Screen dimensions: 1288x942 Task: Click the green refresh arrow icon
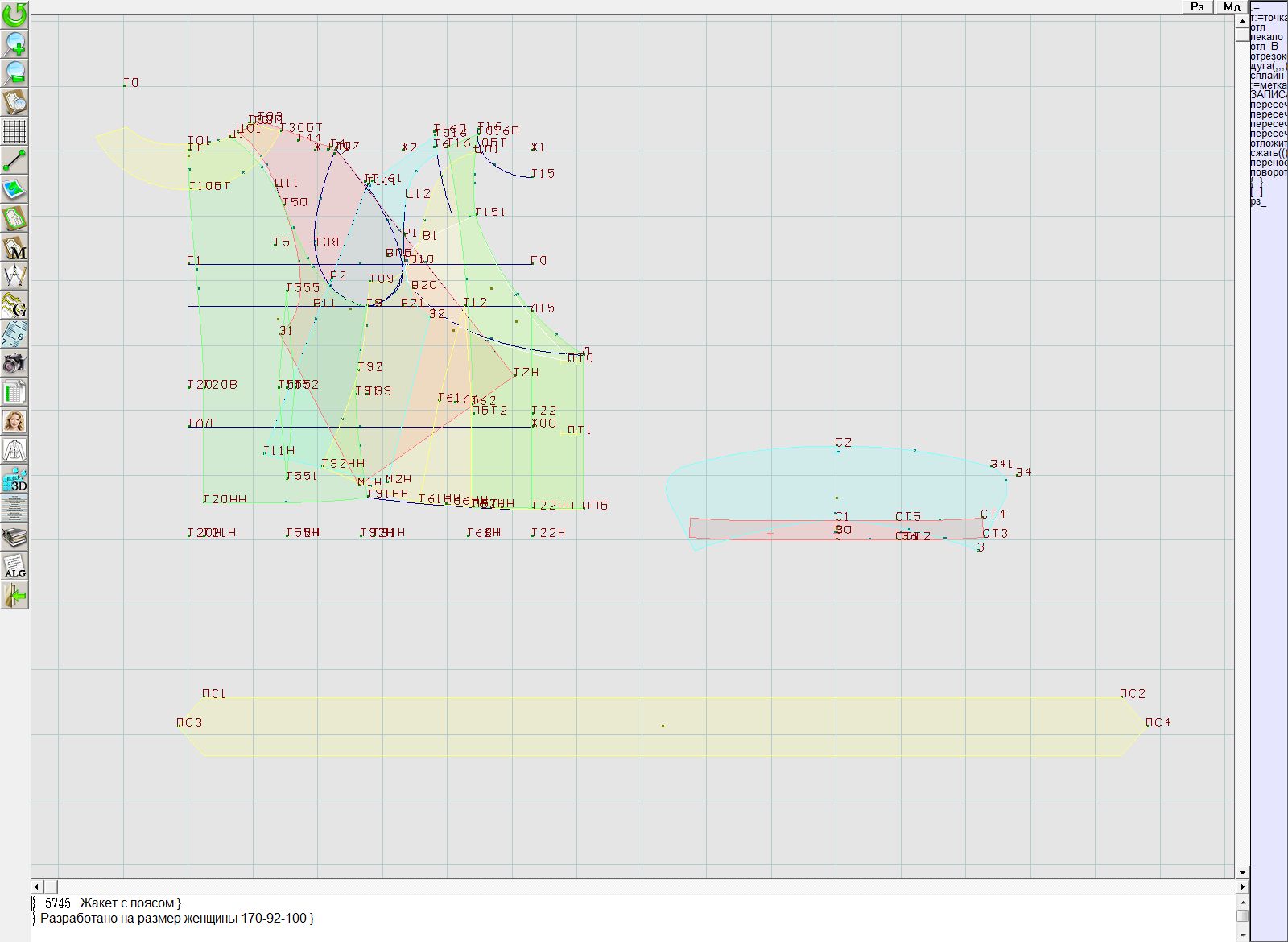point(14,14)
